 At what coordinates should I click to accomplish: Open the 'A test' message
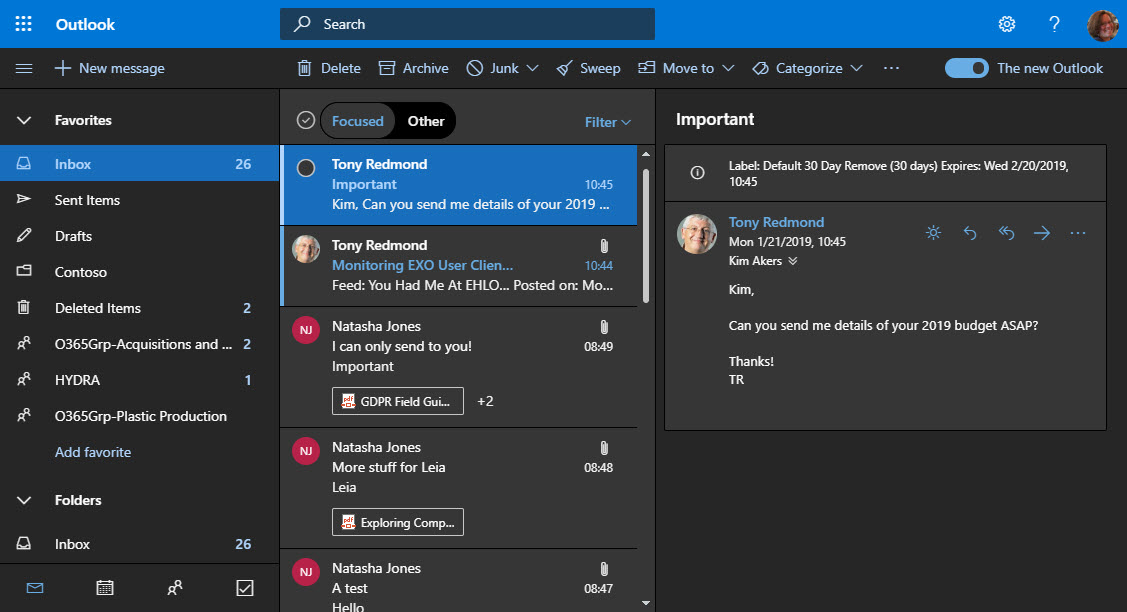(x=459, y=581)
